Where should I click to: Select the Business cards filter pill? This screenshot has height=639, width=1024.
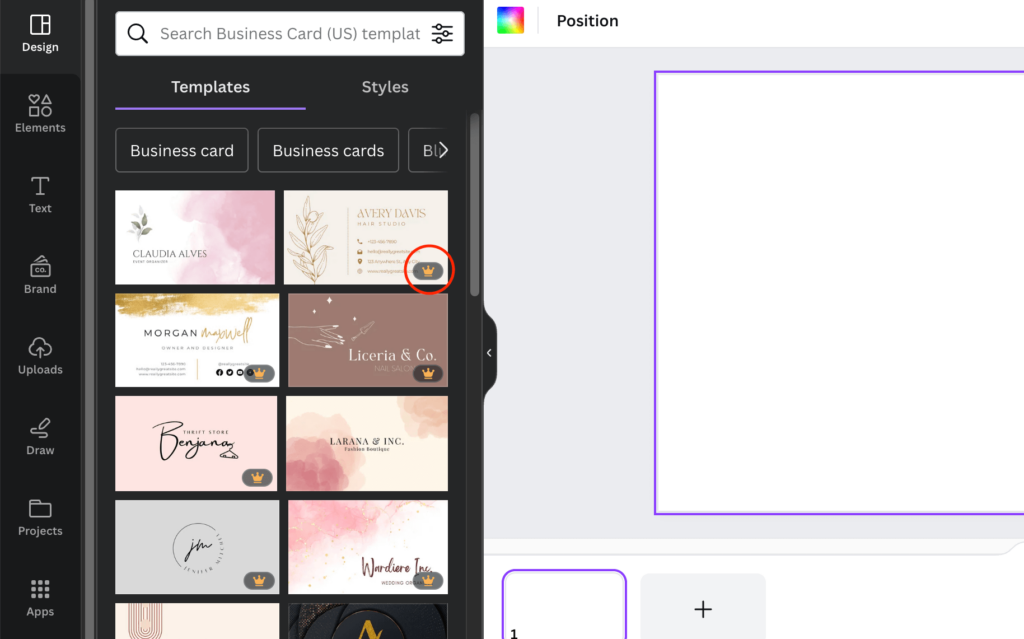point(328,150)
